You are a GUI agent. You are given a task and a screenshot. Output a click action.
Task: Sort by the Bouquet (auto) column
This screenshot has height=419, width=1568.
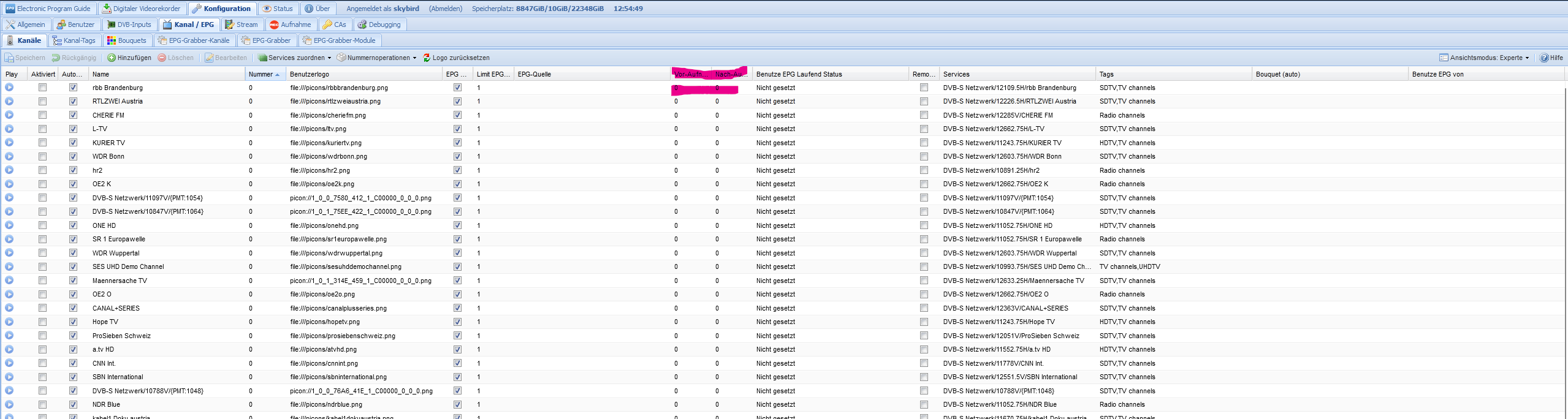1330,74
